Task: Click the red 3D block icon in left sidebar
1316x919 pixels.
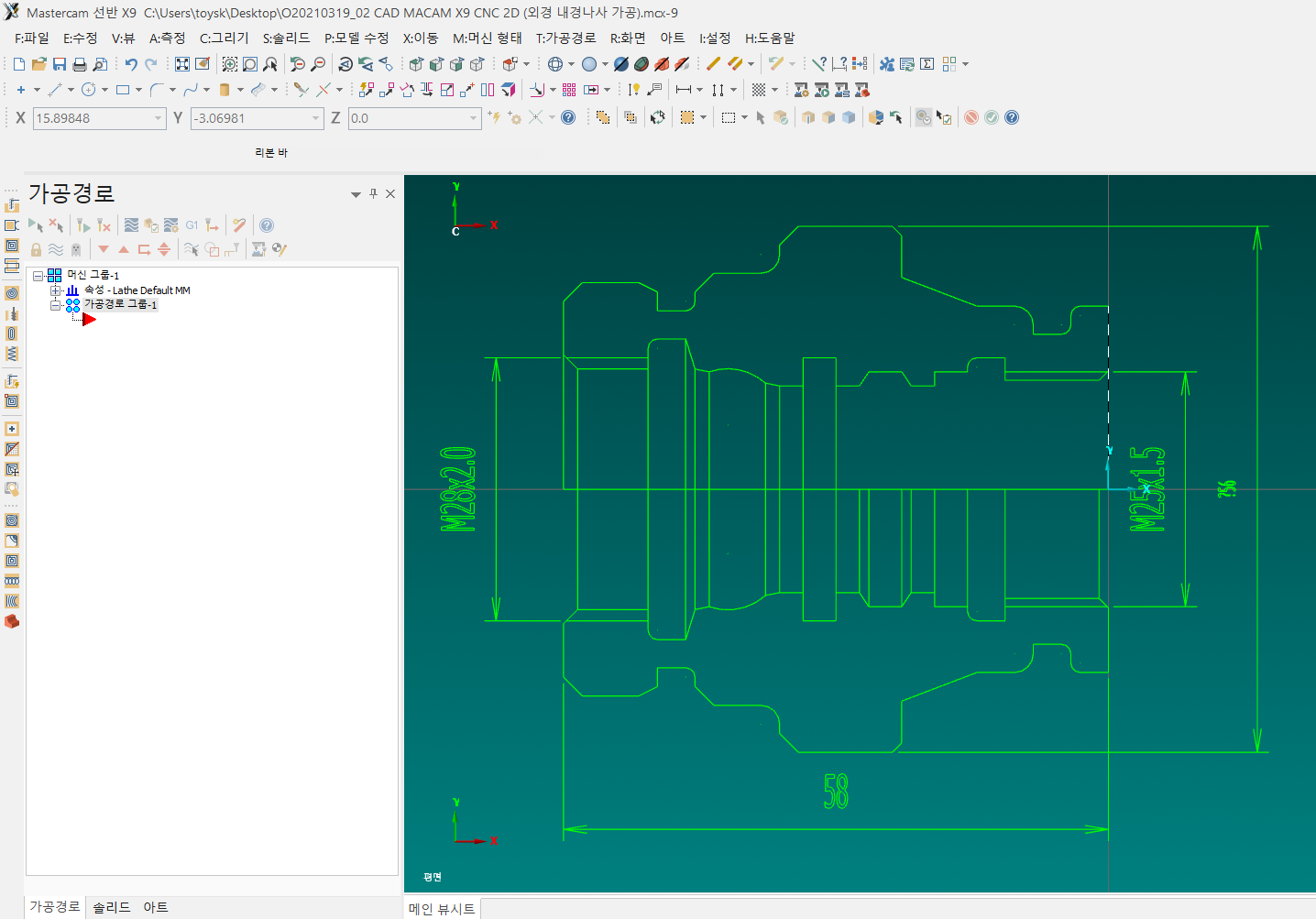Action: 12,621
